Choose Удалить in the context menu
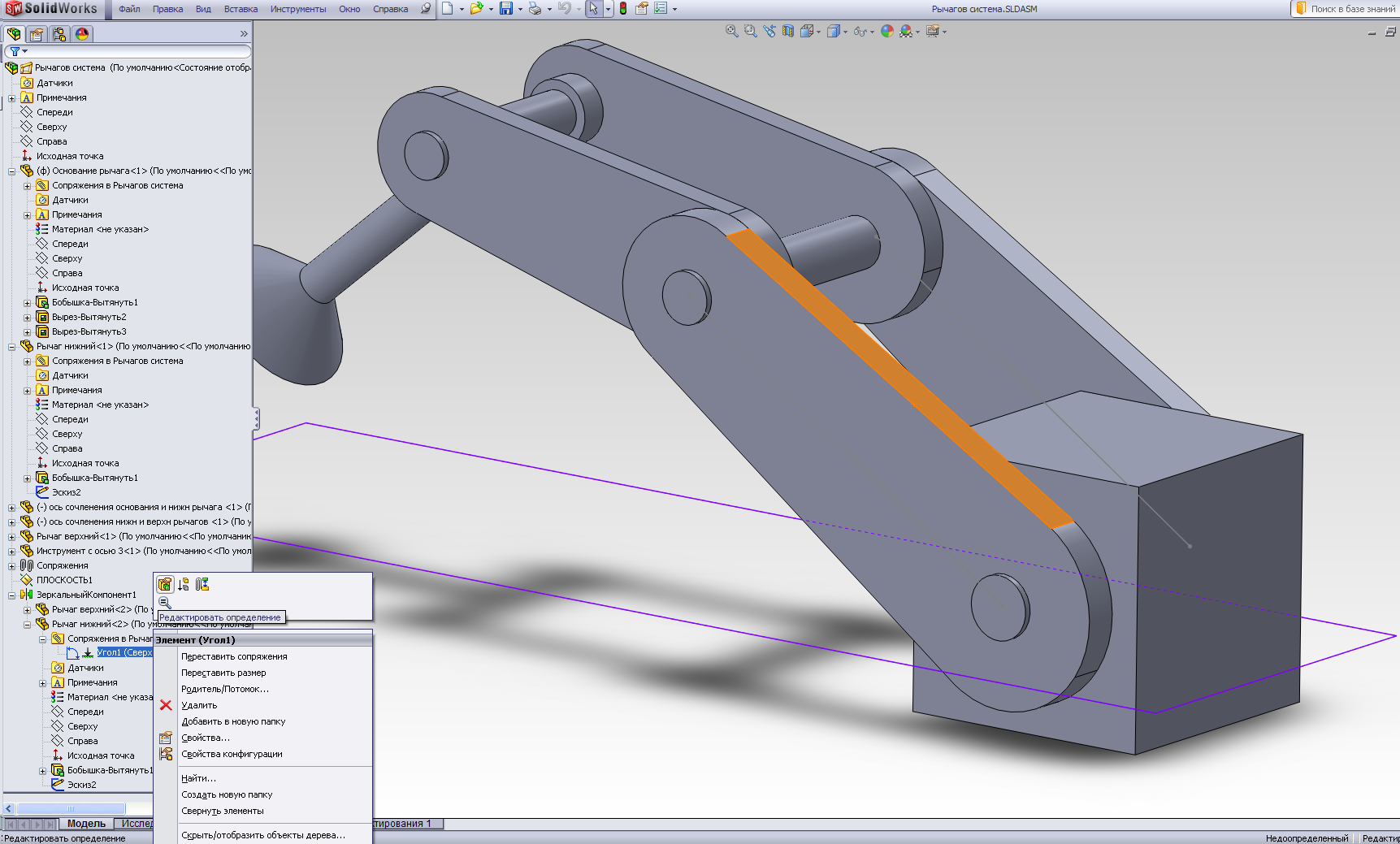Viewport: 1400px width, 844px height. tap(199, 705)
